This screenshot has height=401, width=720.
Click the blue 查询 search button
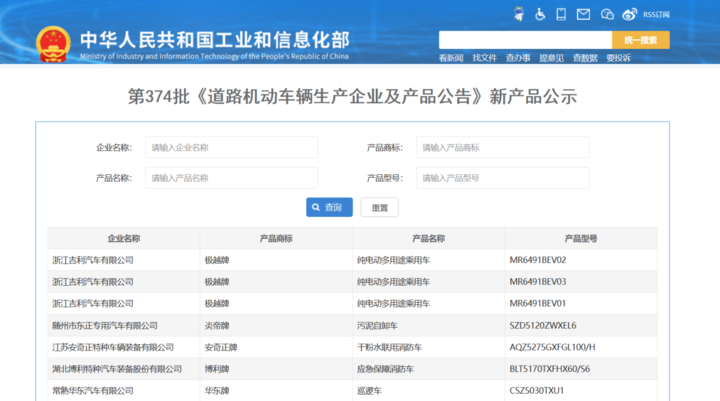point(329,207)
